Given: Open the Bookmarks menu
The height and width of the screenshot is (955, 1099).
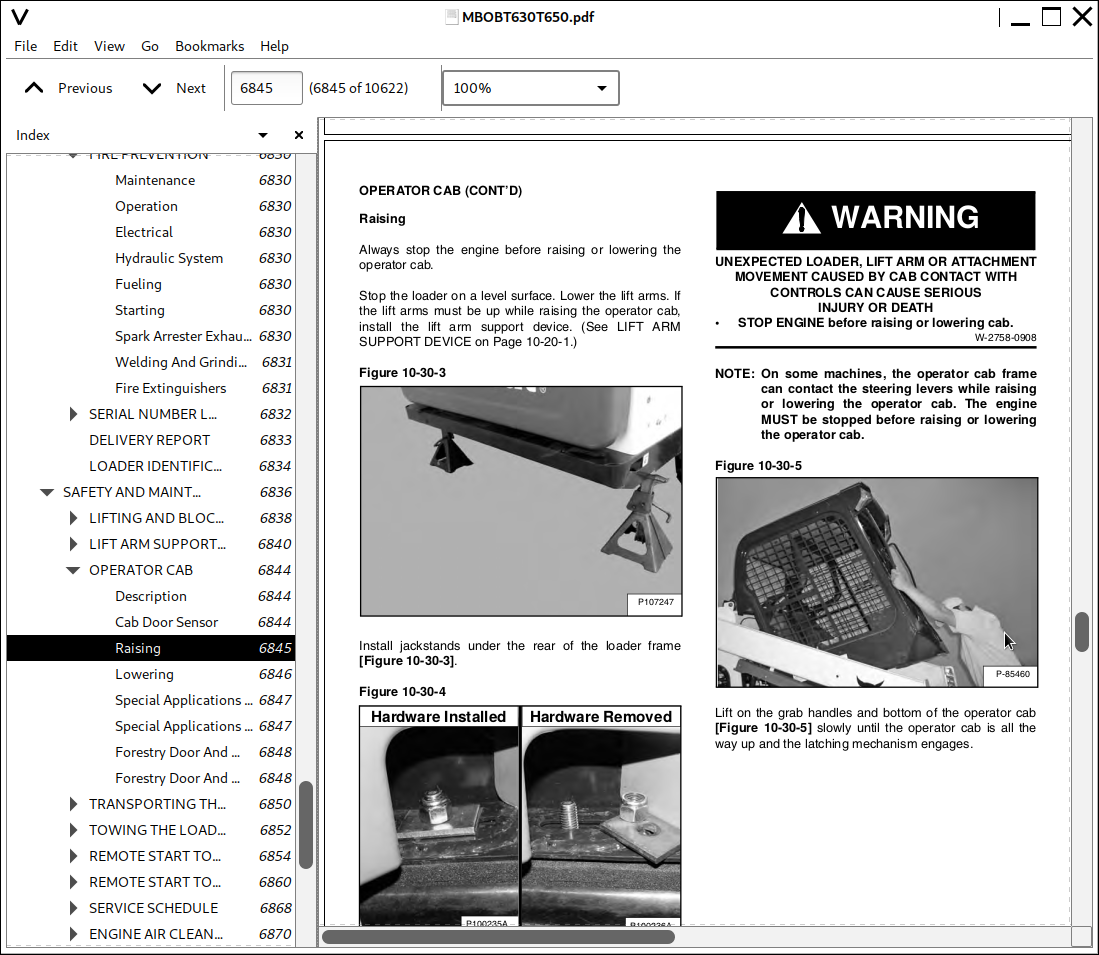Looking at the screenshot, I should pyautogui.click(x=209, y=46).
